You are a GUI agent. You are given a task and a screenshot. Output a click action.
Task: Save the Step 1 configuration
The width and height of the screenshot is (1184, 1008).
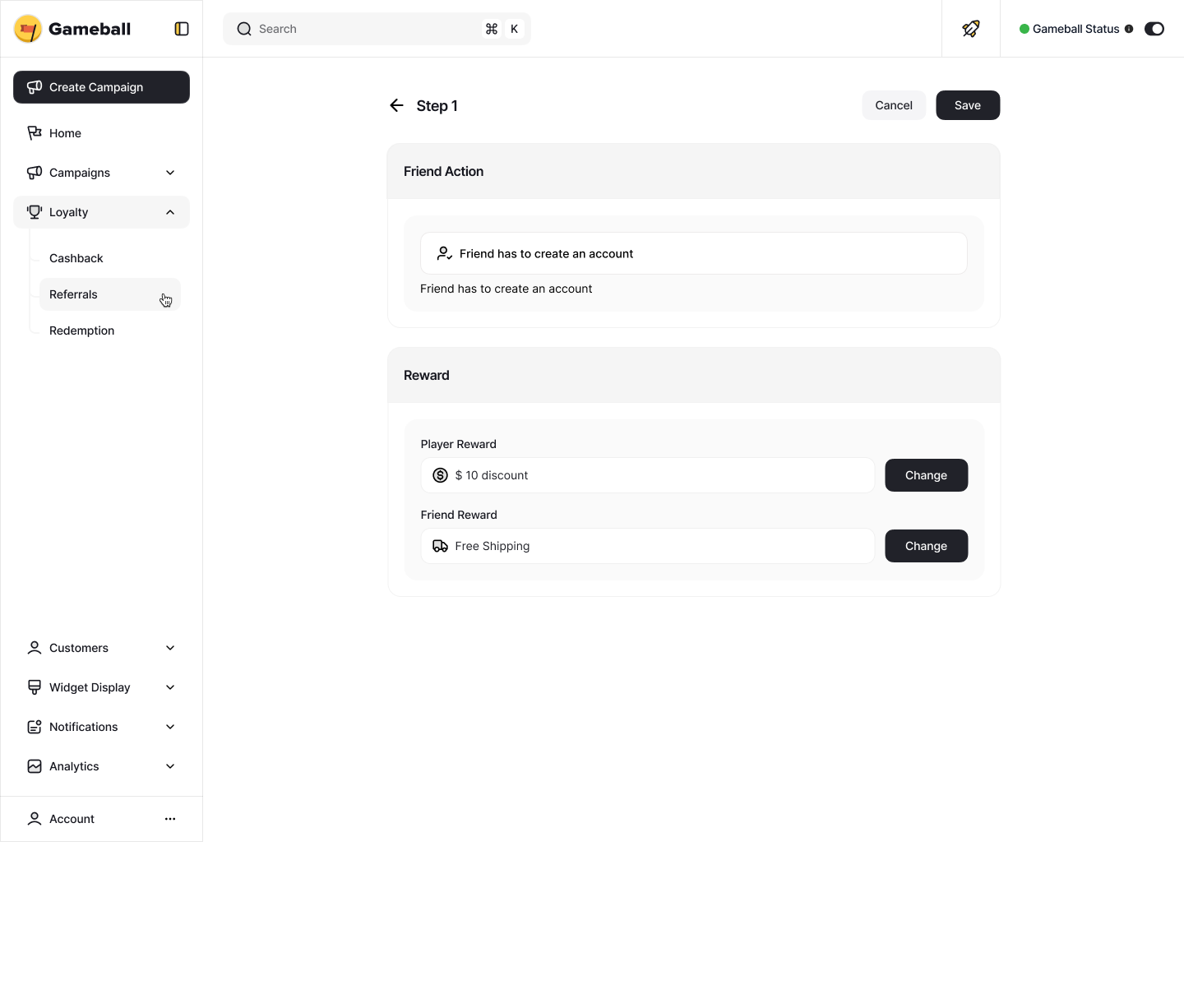click(967, 105)
